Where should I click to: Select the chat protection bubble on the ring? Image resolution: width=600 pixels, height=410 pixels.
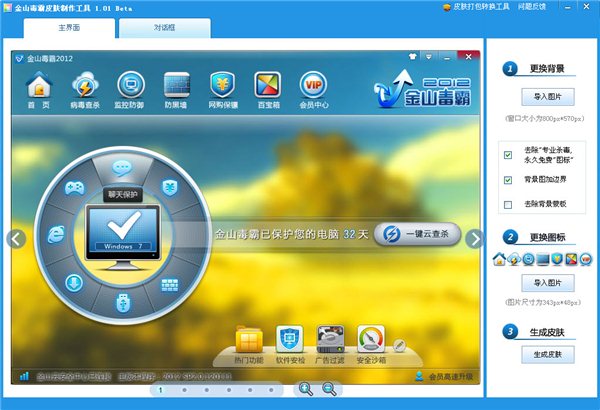pyautogui.click(x=122, y=168)
